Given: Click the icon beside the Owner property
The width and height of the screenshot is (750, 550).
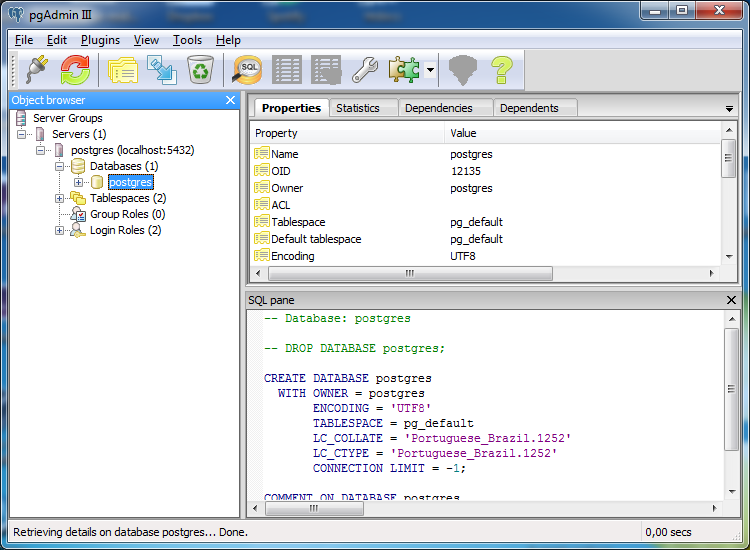Looking at the screenshot, I should click(x=262, y=187).
